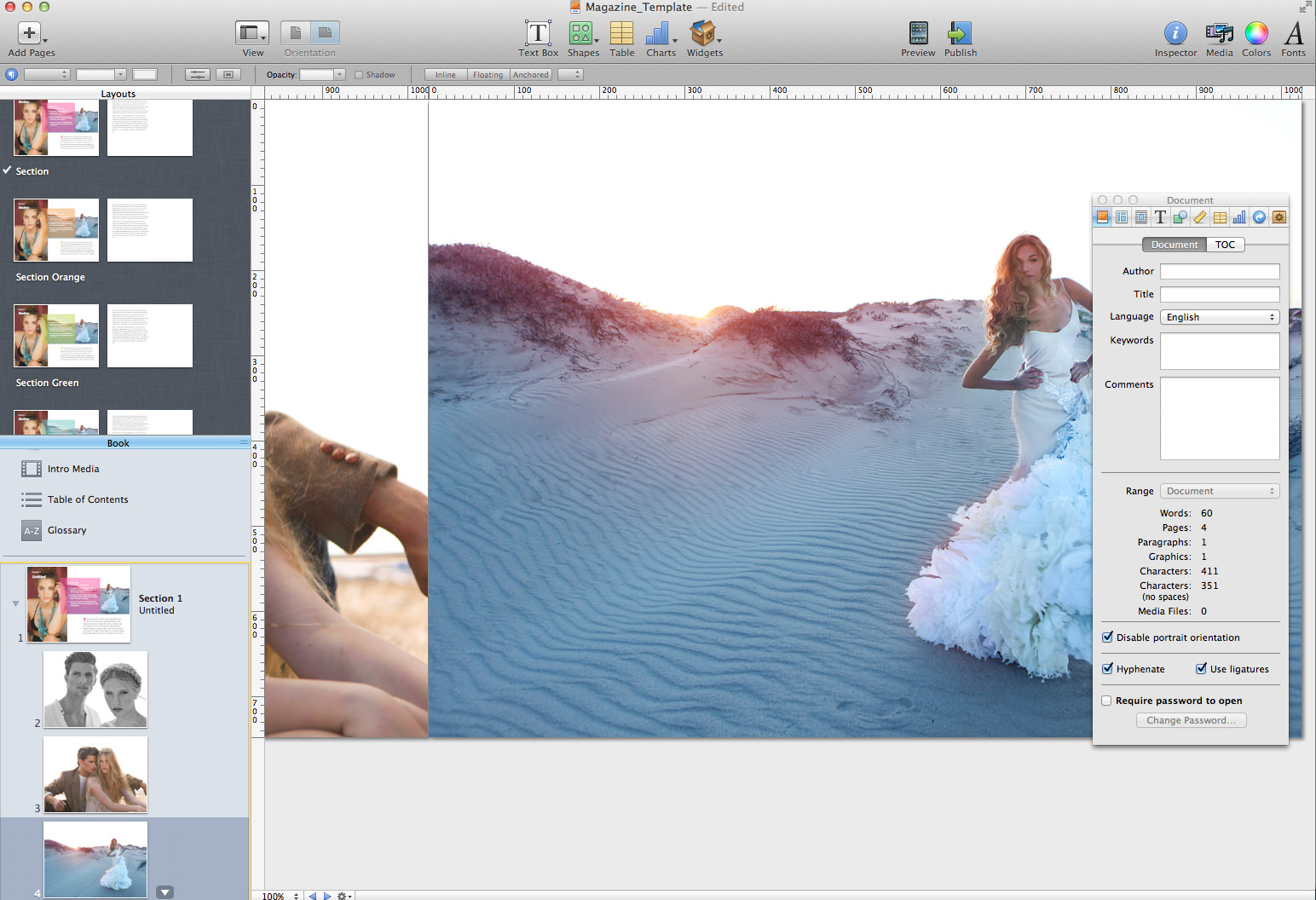Select Layout inspector icon
Image resolution: width=1316 pixels, height=900 pixels.
(1122, 217)
